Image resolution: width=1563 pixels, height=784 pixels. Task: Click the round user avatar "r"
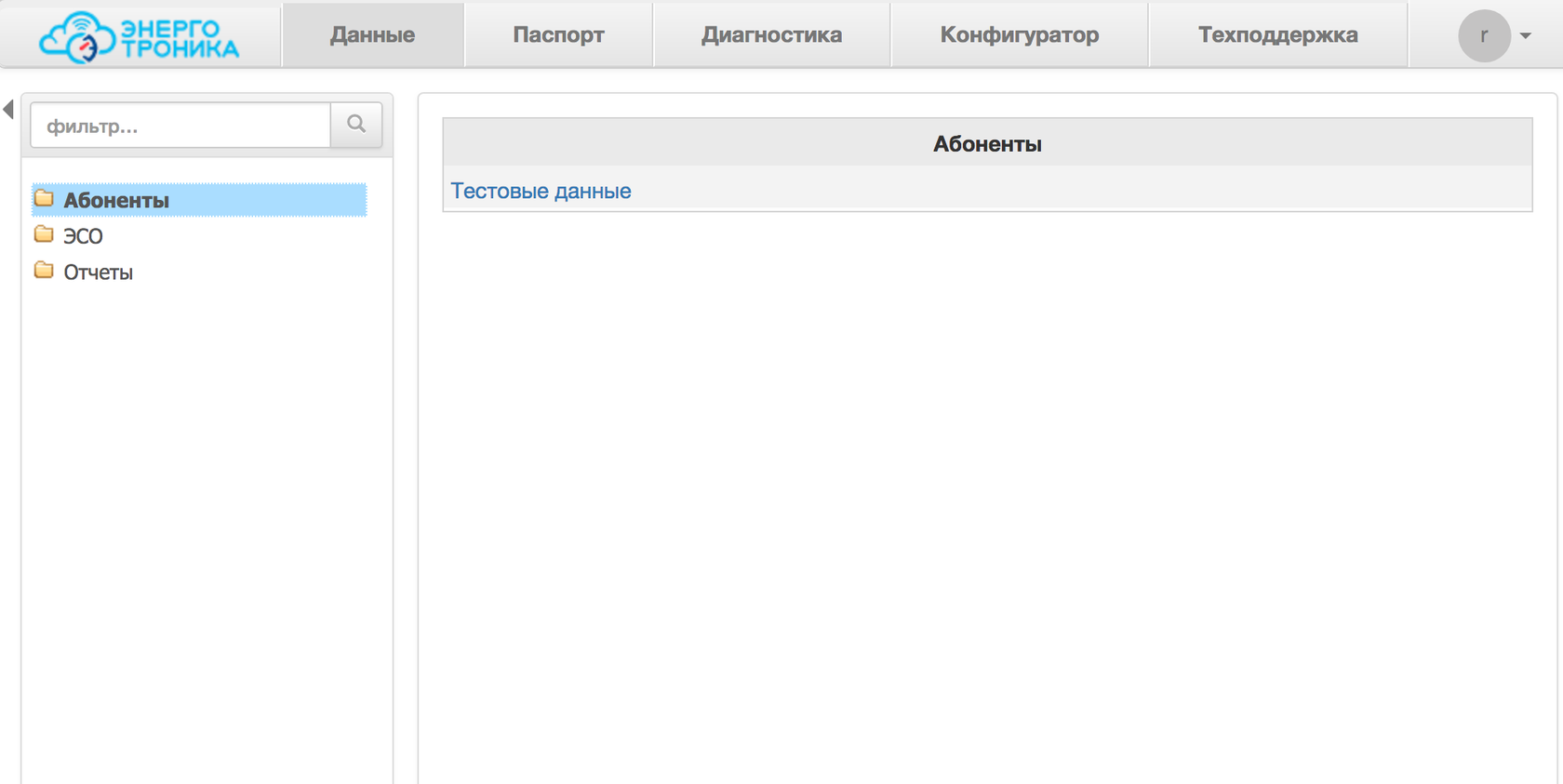click(1484, 35)
